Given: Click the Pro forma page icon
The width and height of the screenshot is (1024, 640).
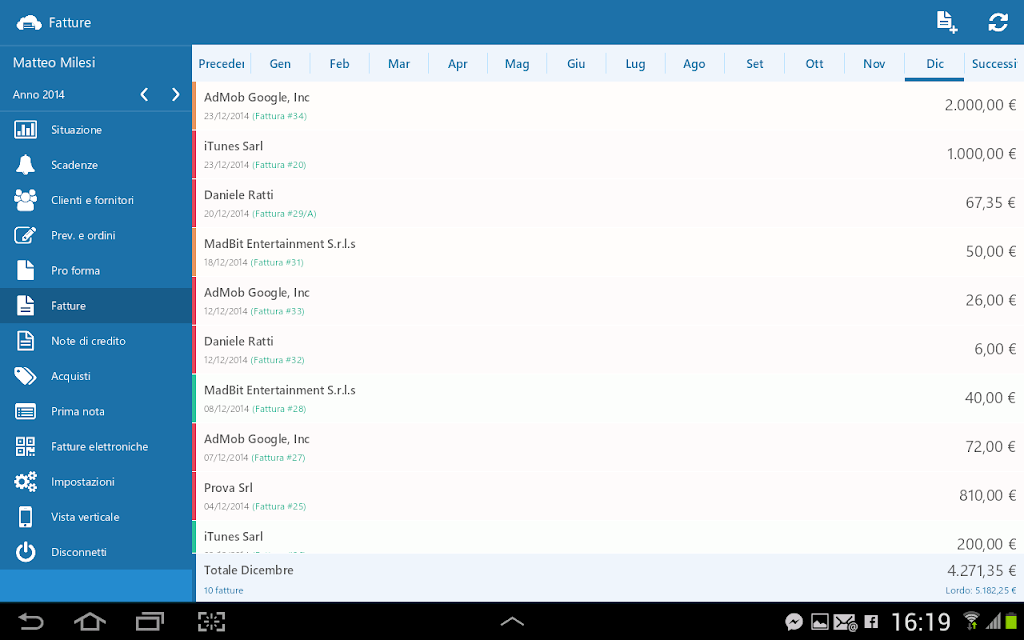Looking at the screenshot, I should [x=25, y=270].
